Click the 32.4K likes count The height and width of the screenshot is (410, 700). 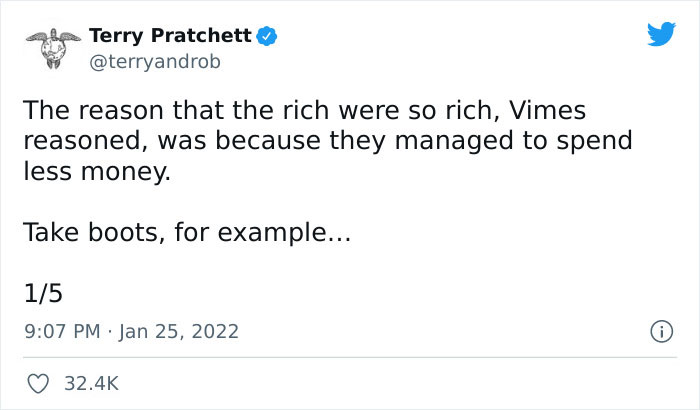92,383
